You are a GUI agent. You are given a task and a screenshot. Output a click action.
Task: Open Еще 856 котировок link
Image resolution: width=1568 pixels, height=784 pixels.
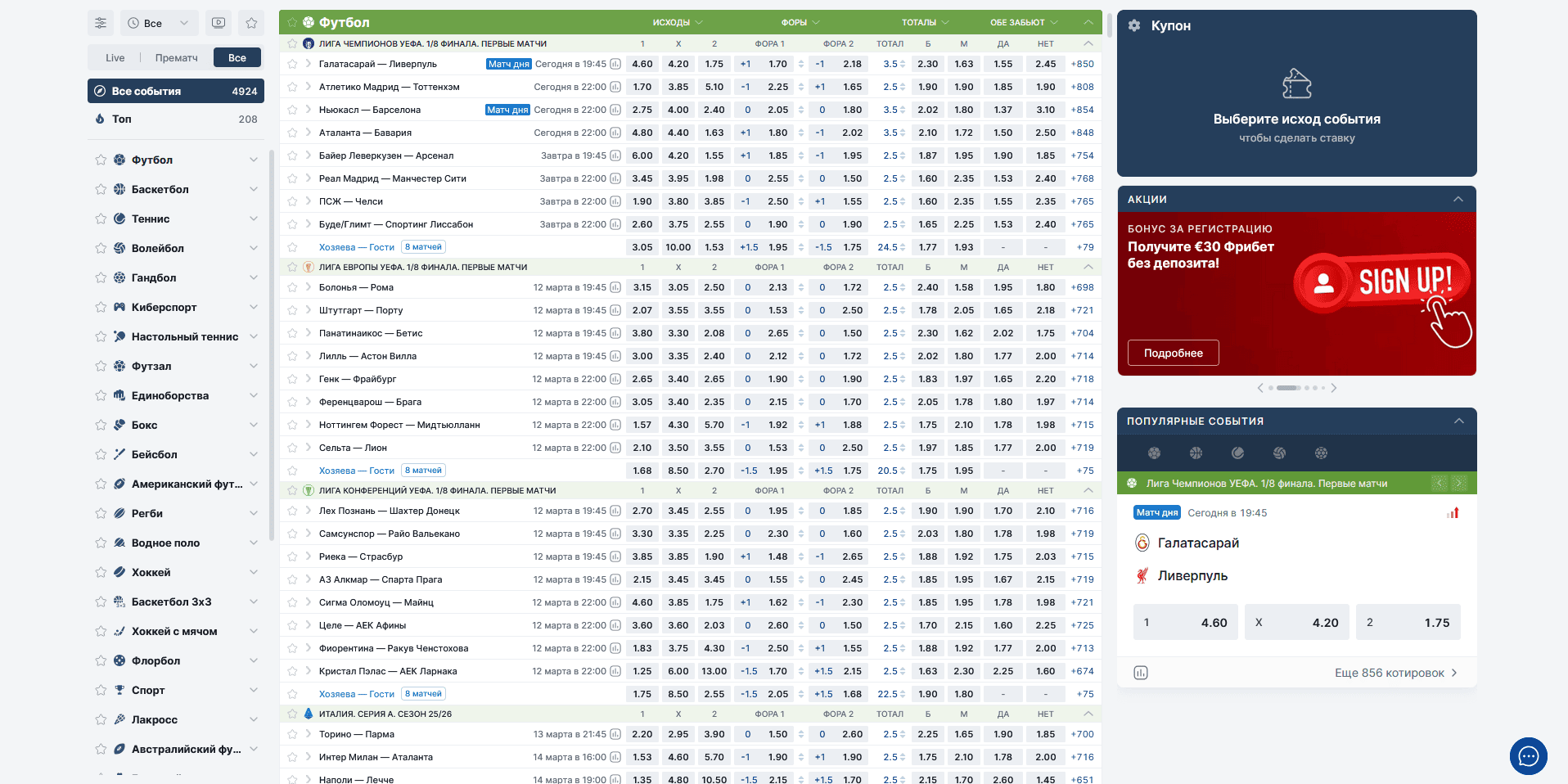point(1395,673)
